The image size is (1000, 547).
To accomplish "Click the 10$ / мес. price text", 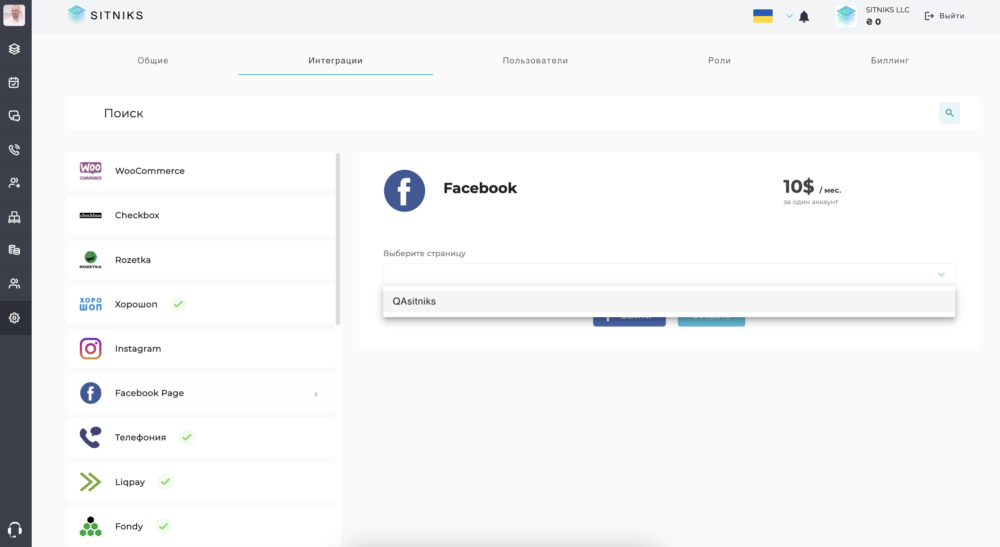I will [812, 187].
